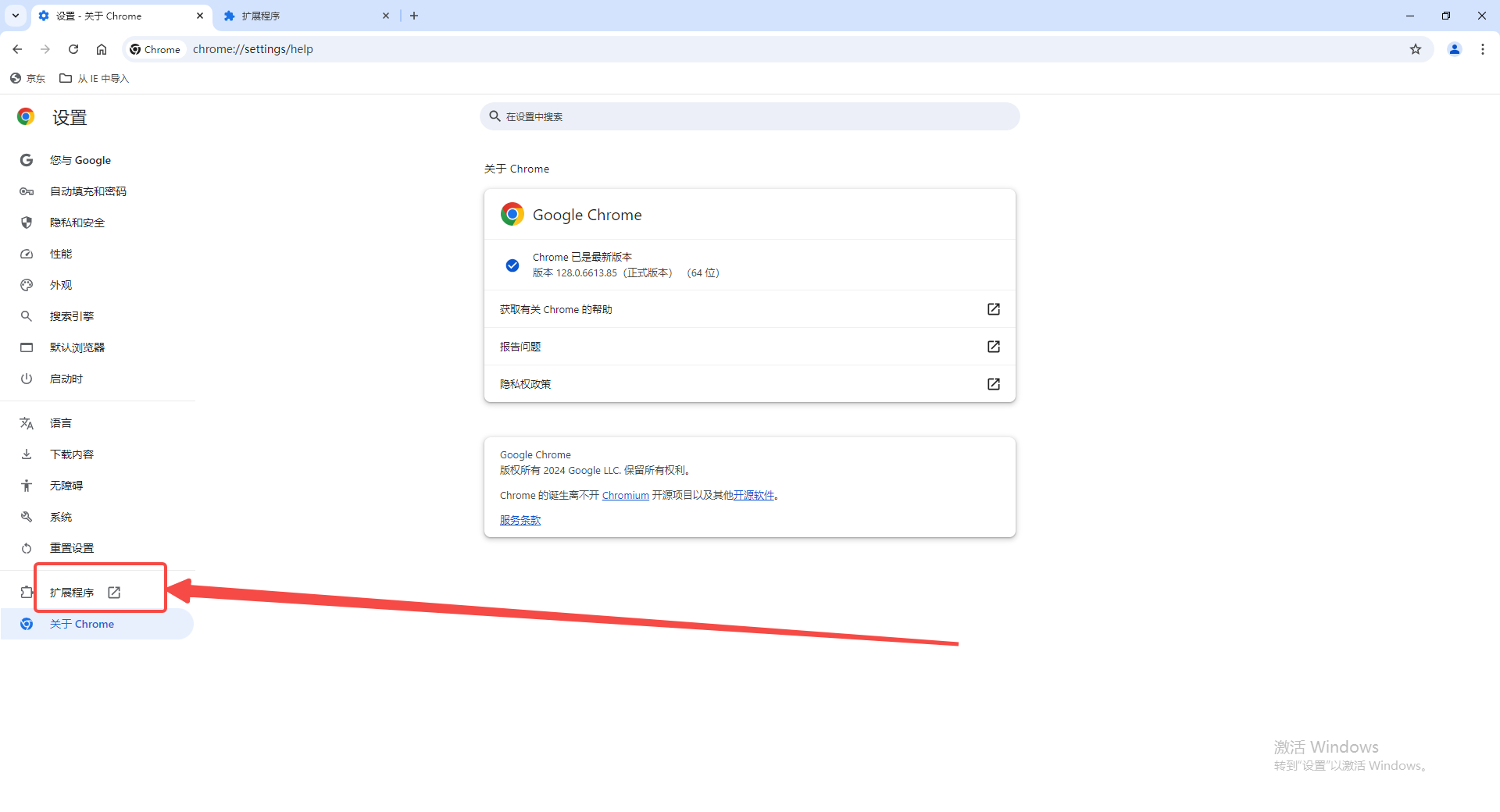Click the default browser window icon

pyautogui.click(x=27, y=347)
